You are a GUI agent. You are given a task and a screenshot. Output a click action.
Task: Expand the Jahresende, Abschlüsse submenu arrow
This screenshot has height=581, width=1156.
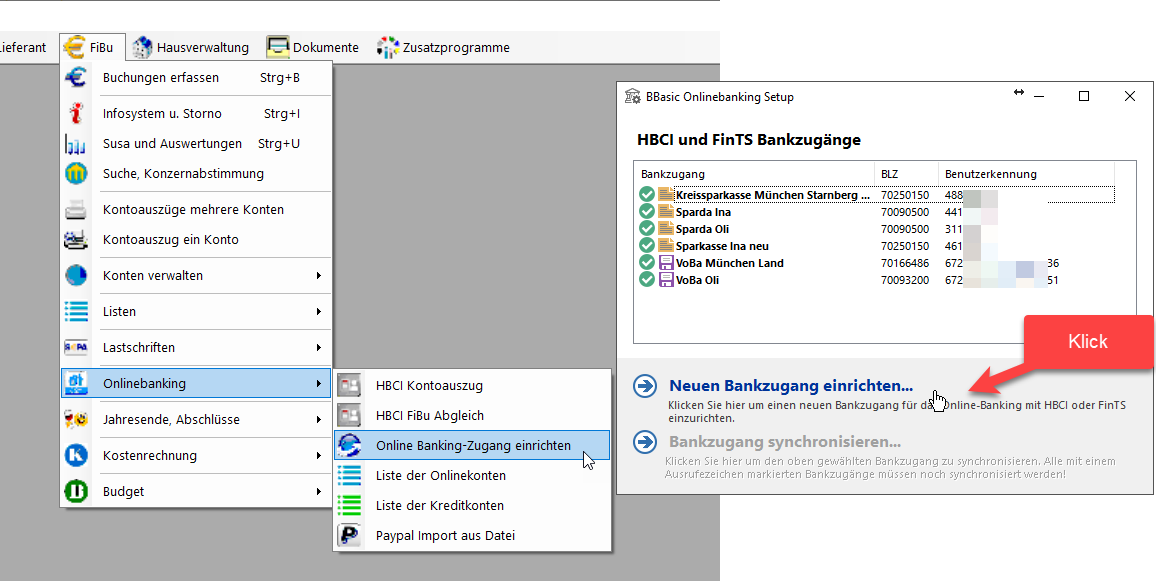318,420
